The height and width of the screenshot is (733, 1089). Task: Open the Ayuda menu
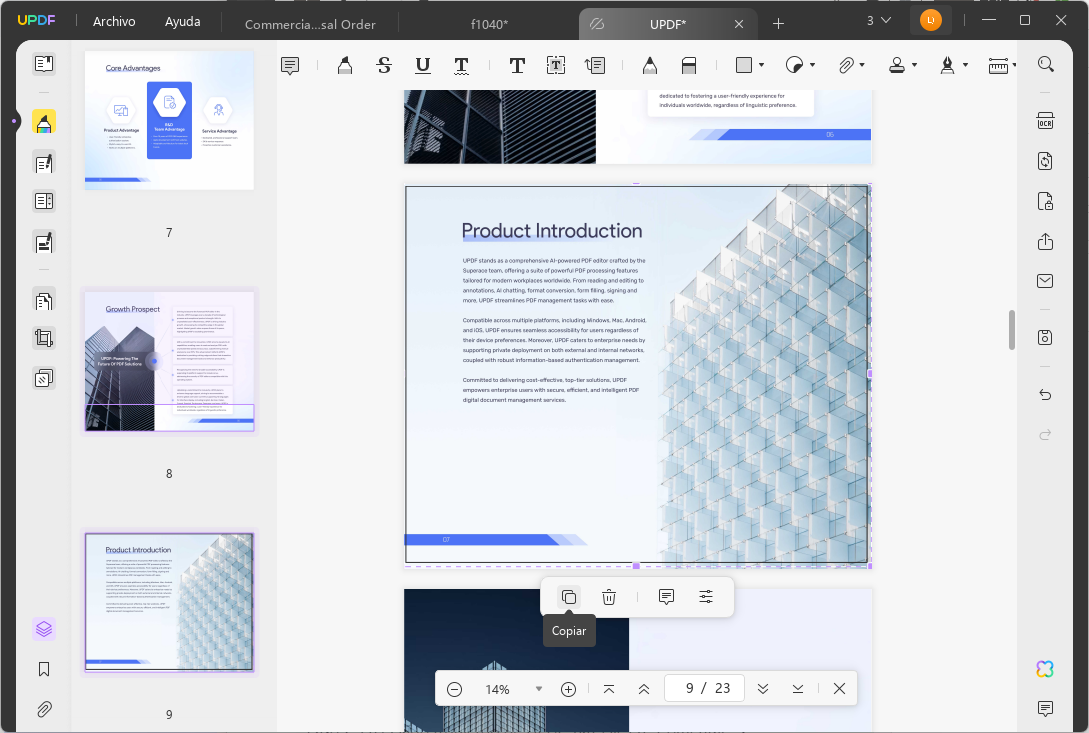[x=182, y=20]
